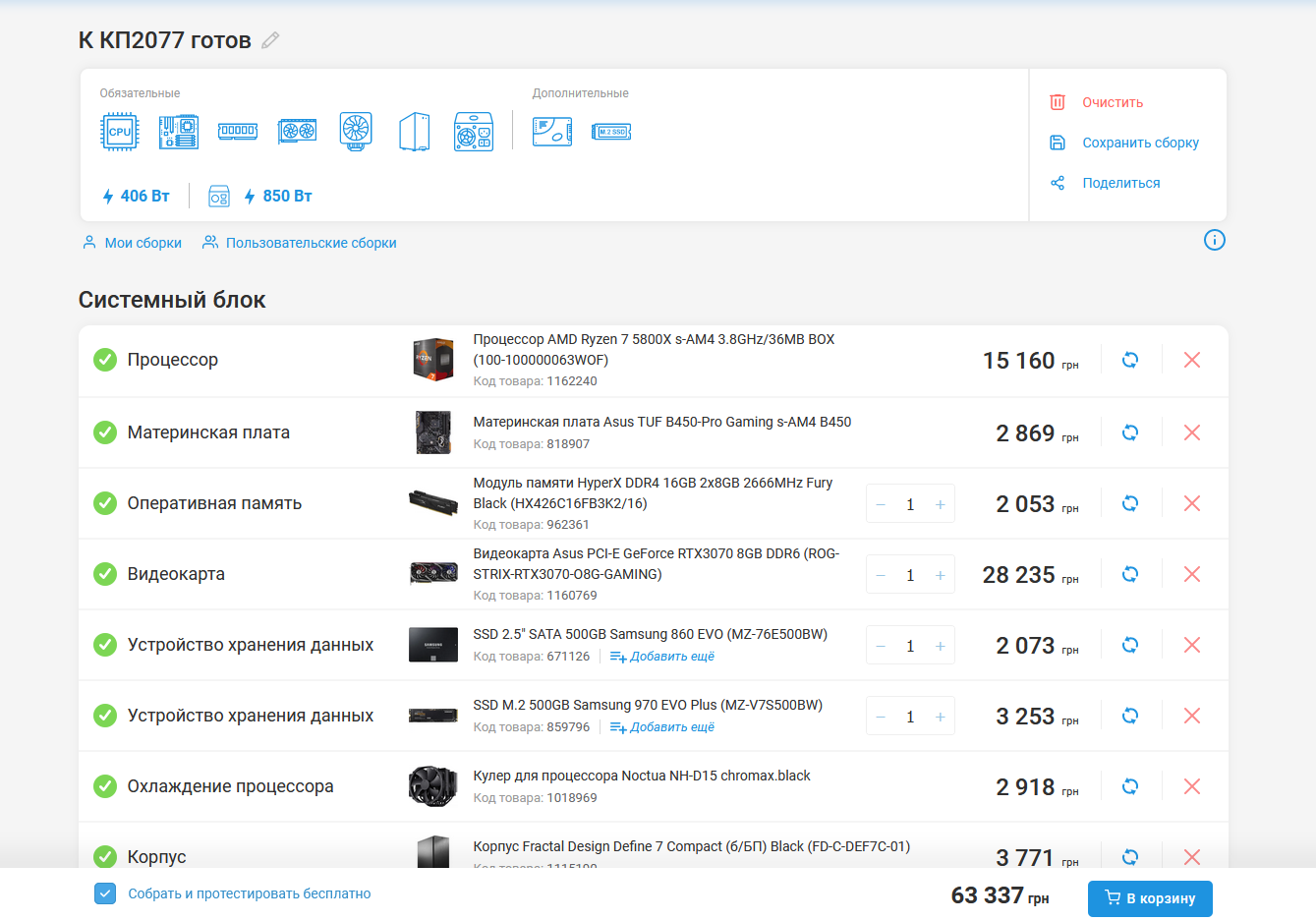Decrease HyperX memory quantity with minus

(881, 504)
